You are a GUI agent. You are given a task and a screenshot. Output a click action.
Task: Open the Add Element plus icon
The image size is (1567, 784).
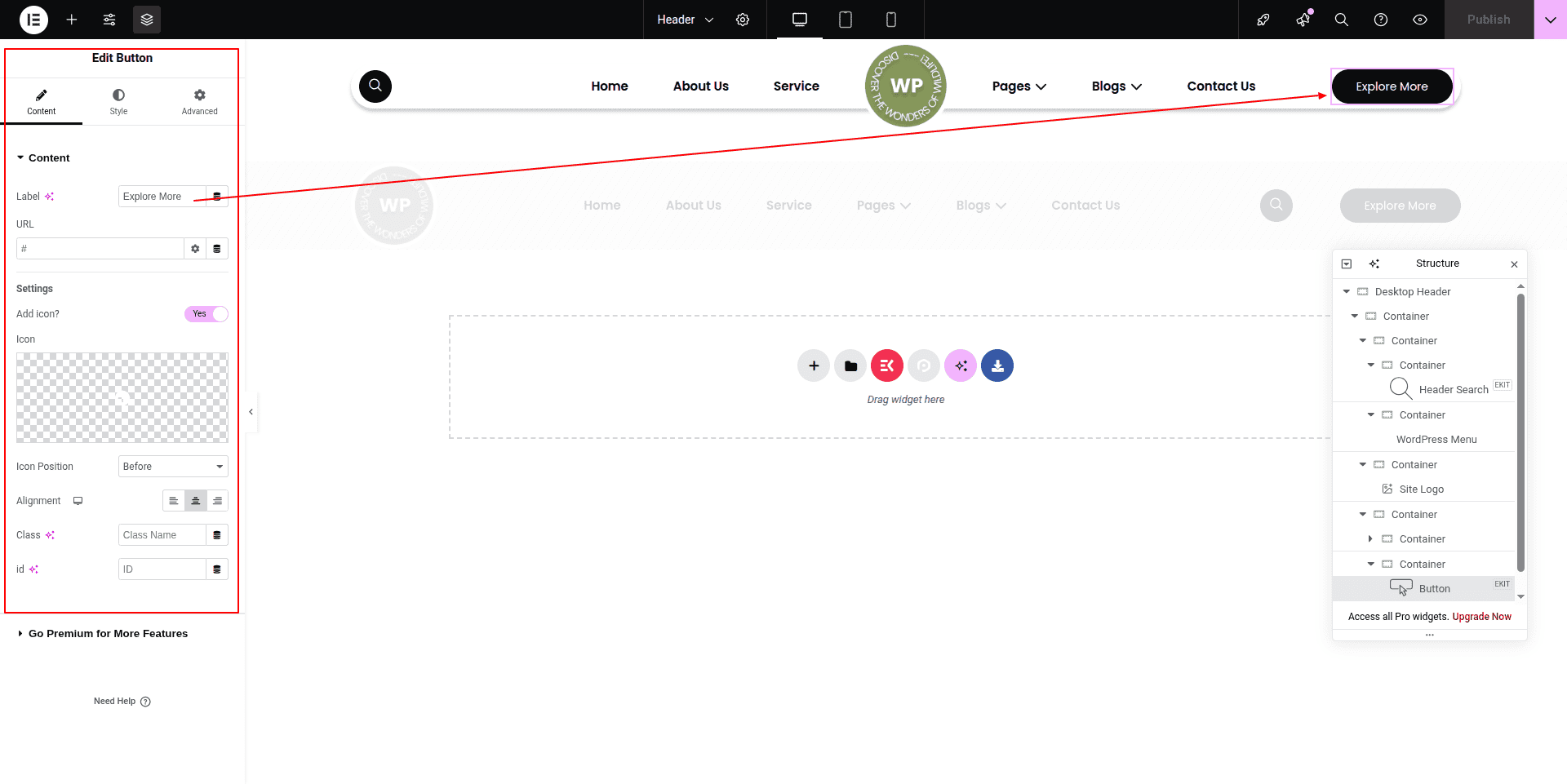(72, 20)
